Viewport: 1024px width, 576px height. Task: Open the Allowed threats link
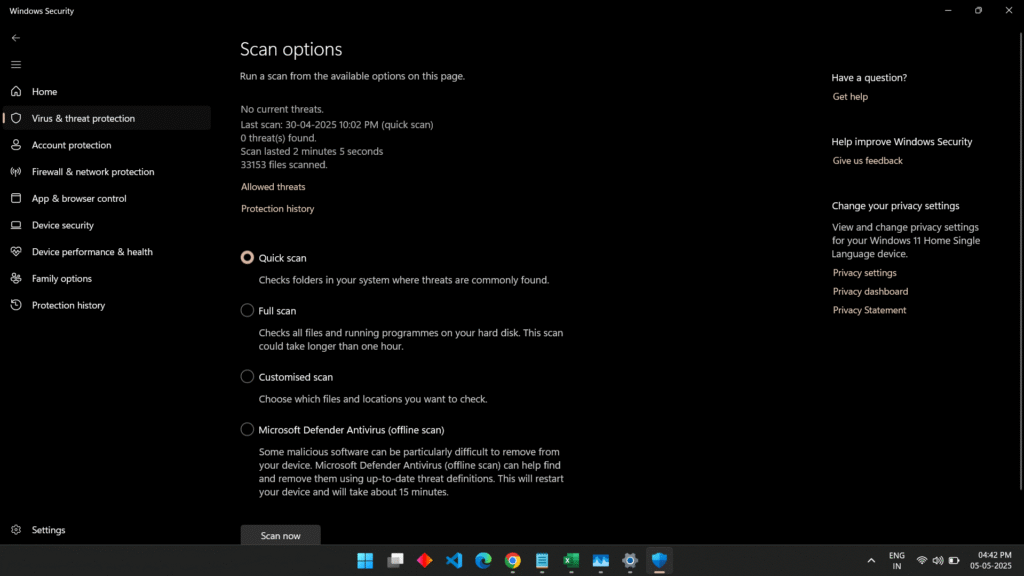click(273, 187)
